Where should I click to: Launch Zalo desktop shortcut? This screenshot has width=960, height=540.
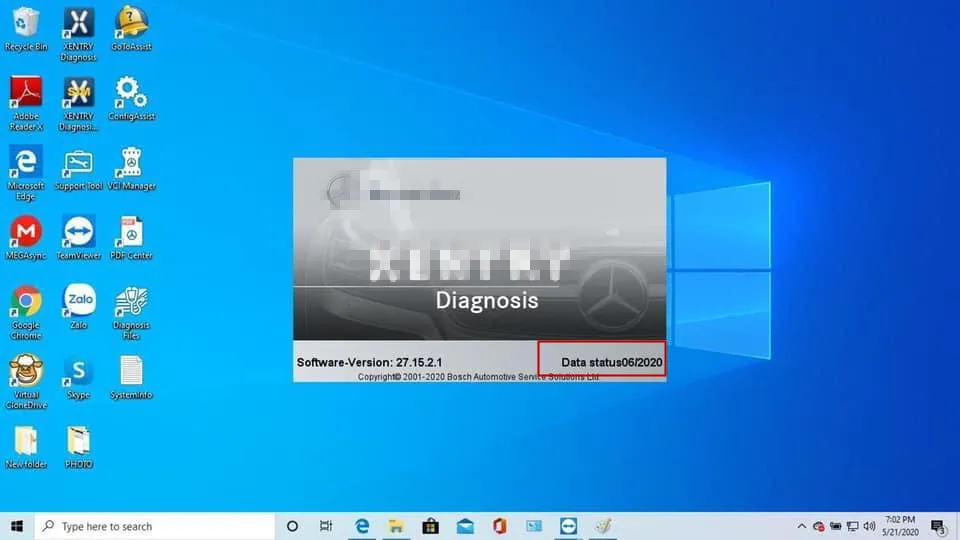click(78, 306)
